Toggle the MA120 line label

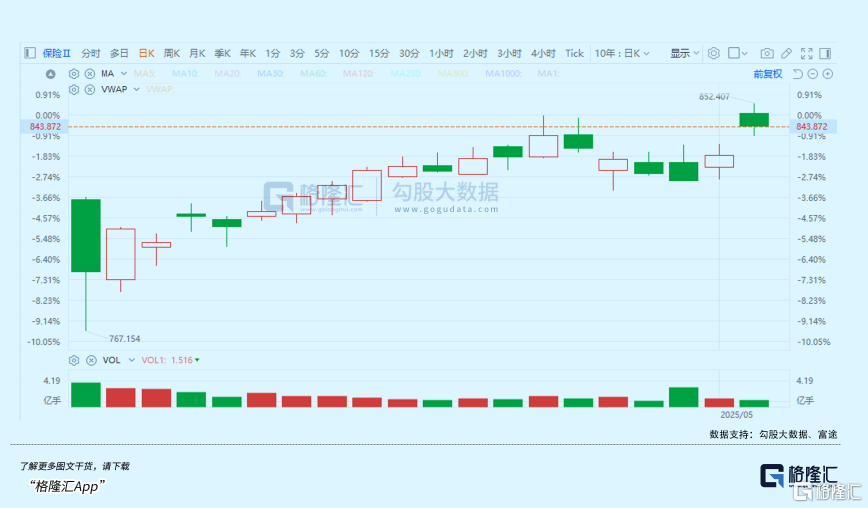point(358,74)
